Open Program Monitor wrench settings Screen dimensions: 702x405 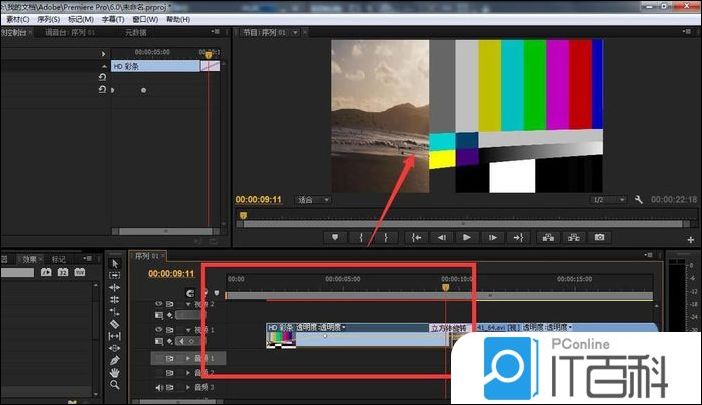tap(638, 200)
